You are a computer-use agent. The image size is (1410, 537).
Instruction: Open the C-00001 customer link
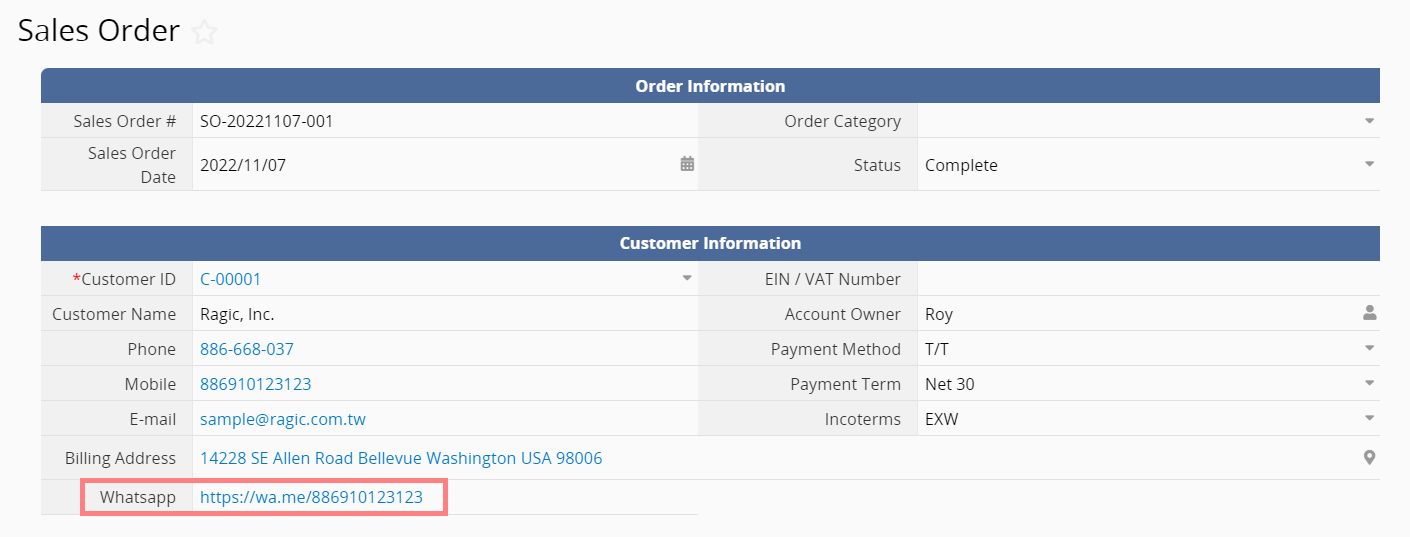point(230,279)
